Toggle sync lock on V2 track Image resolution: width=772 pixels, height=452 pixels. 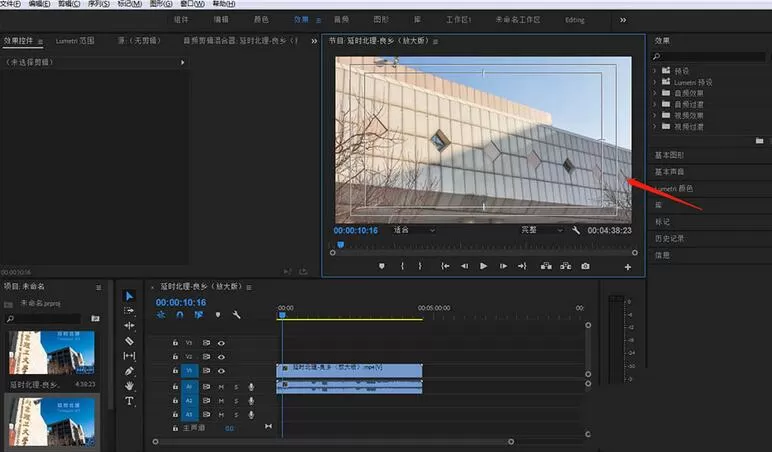(x=206, y=356)
